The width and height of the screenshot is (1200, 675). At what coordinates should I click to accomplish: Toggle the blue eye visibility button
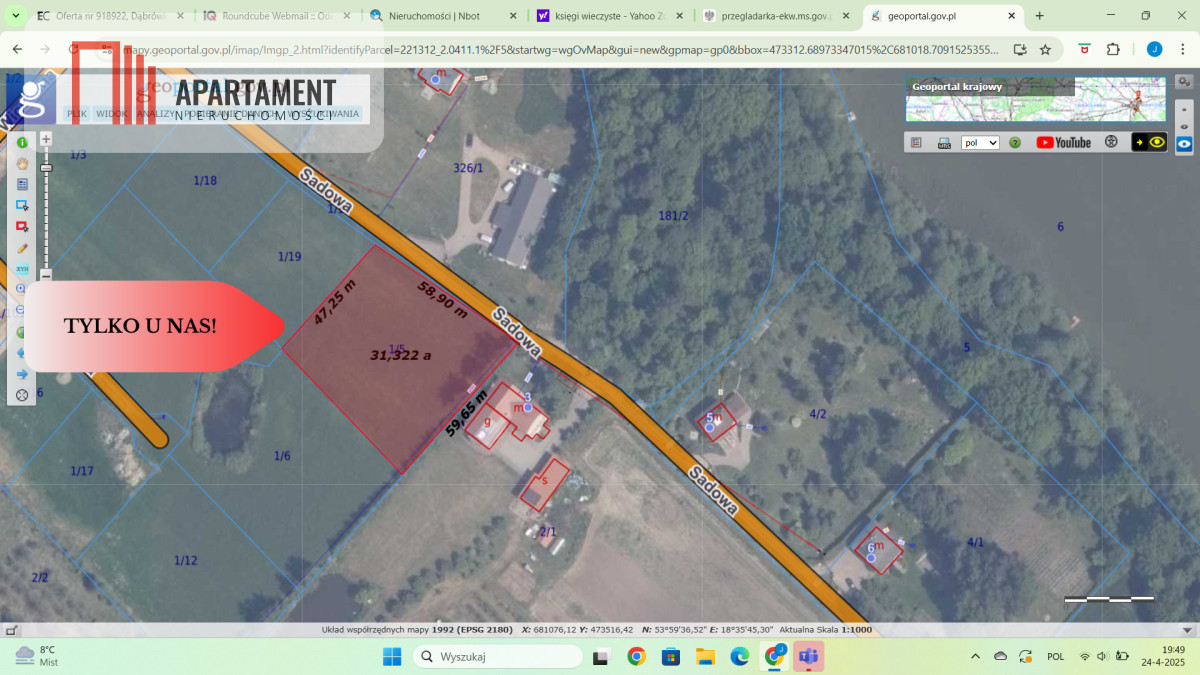[x=1184, y=143]
